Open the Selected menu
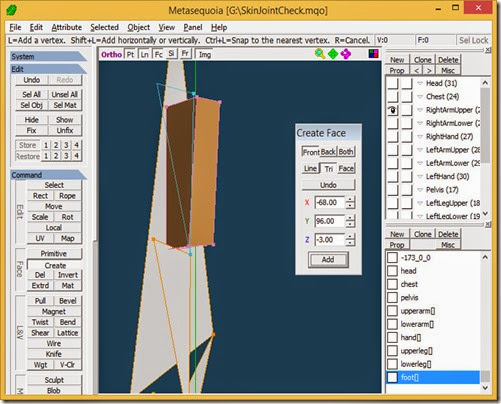The width and height of the screenshot is (501, 404). click(104, 27)
